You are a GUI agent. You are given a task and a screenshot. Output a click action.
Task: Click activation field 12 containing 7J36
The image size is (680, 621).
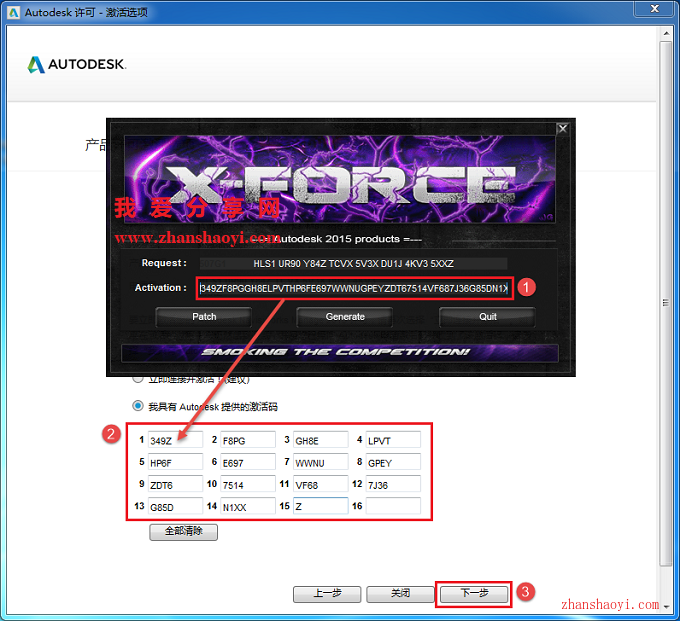click(393, 484)
